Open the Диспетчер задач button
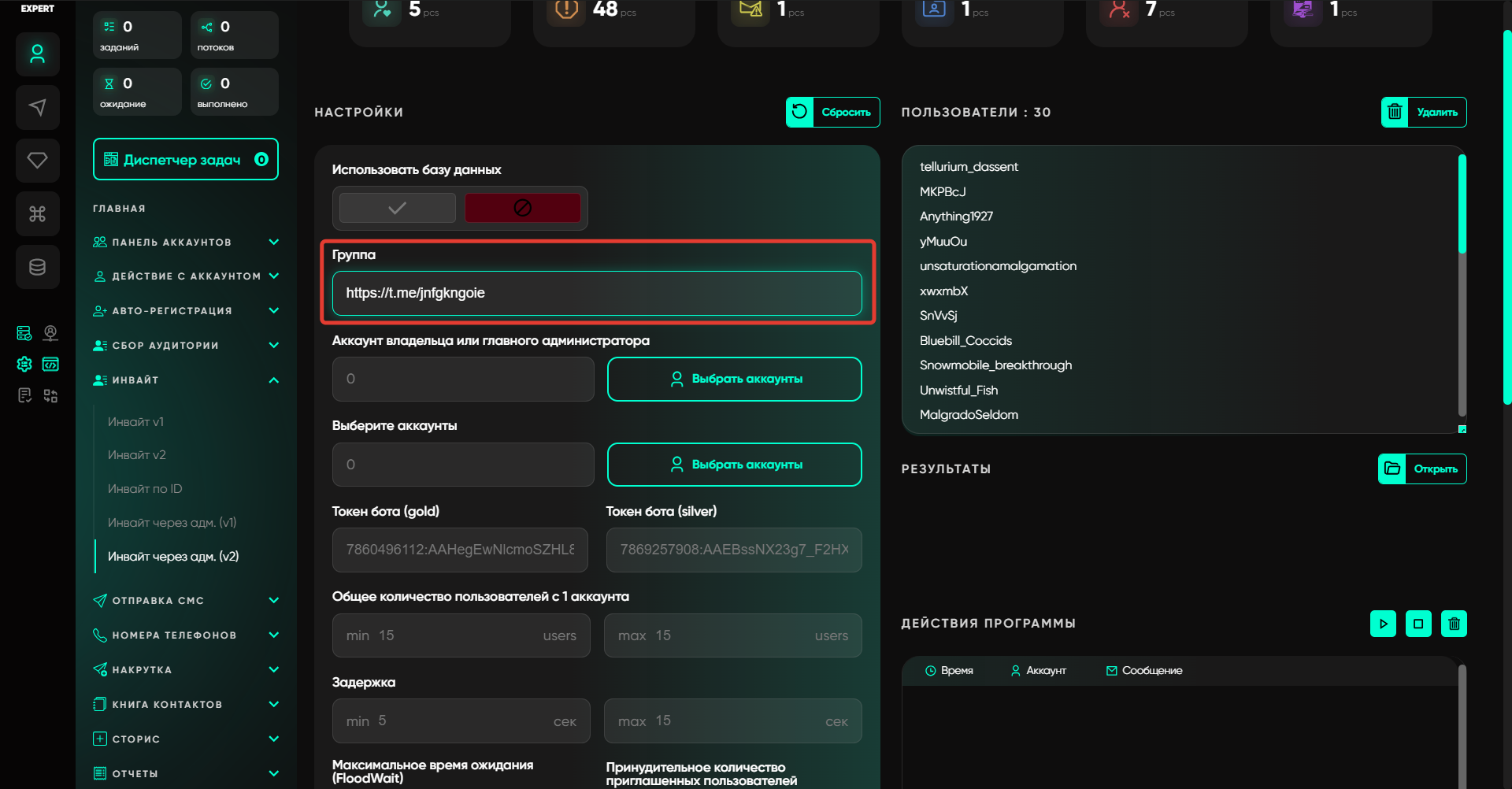The image size is (1512, 789). click(186, 160)
